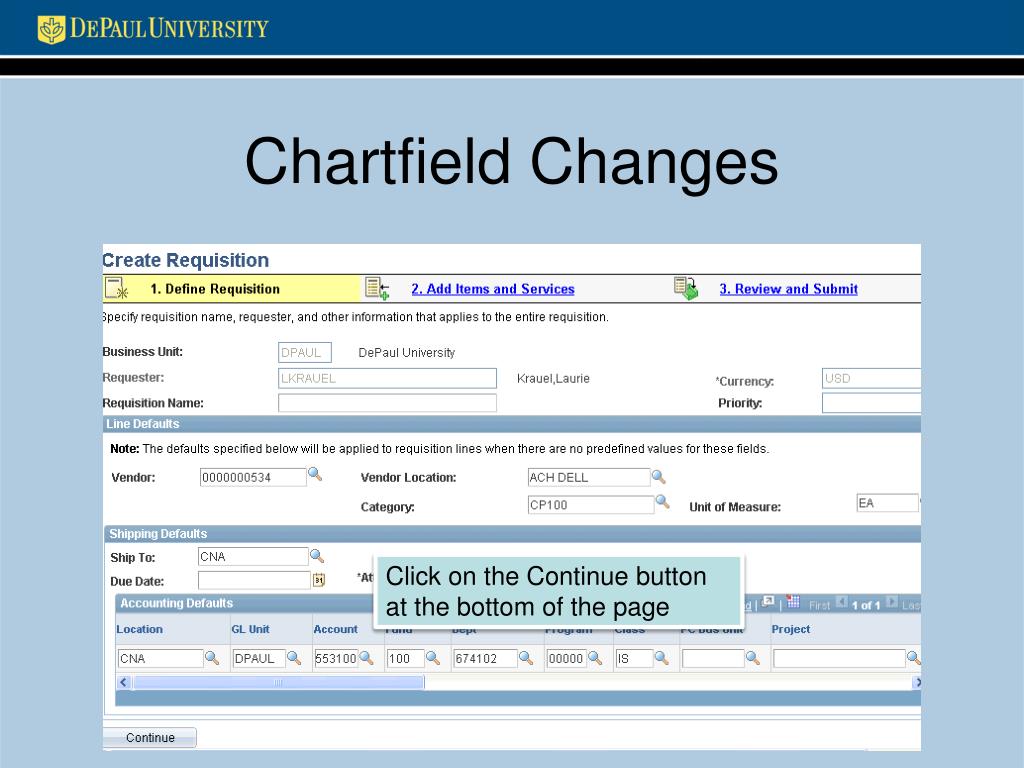This screenshot has height=768, width=1024.
Task: Click the Currency field USD
Action: pyautogui.click(x=871, y=378)
